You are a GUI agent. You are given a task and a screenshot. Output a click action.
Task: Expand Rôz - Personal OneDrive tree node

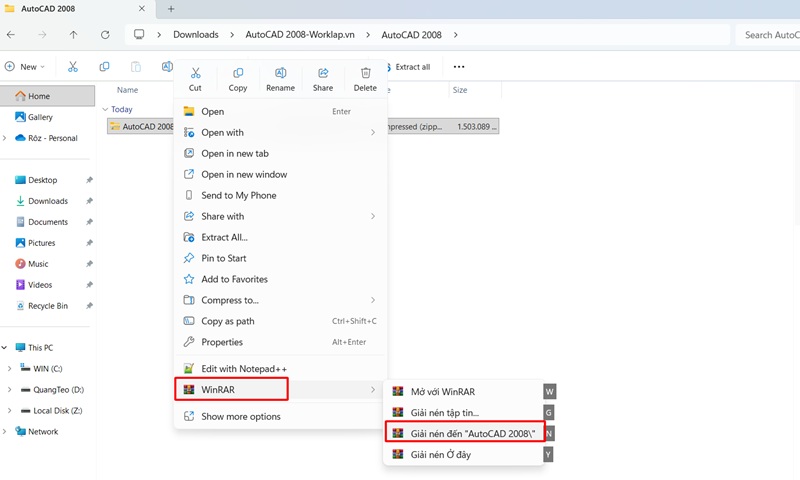(x=5, y=138)
